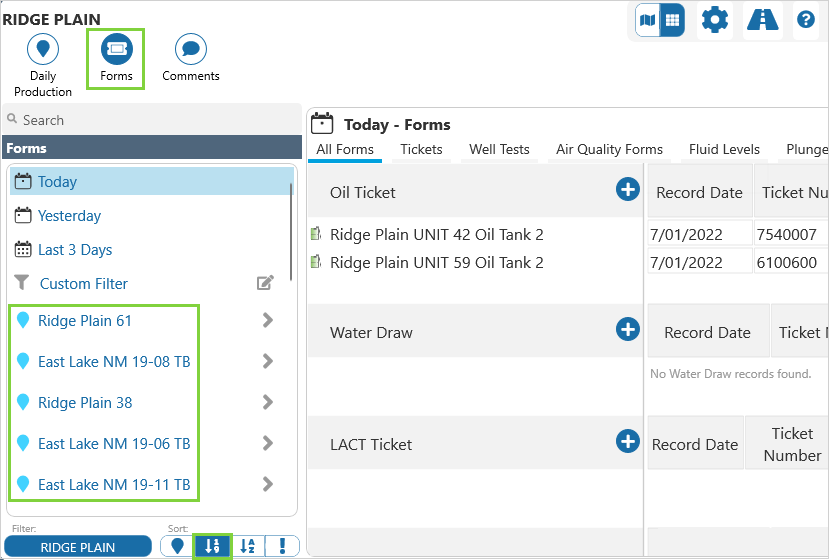This screenshot has height=560, width=829.
Task: Click the road route icon
Action: pyautogui.click(x=763, y=20)
